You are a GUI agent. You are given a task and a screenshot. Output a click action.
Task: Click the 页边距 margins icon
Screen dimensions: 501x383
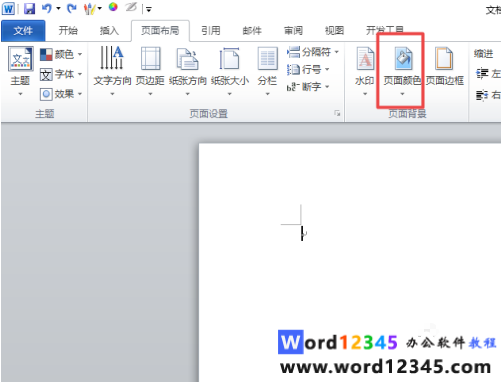pos(150,58)
